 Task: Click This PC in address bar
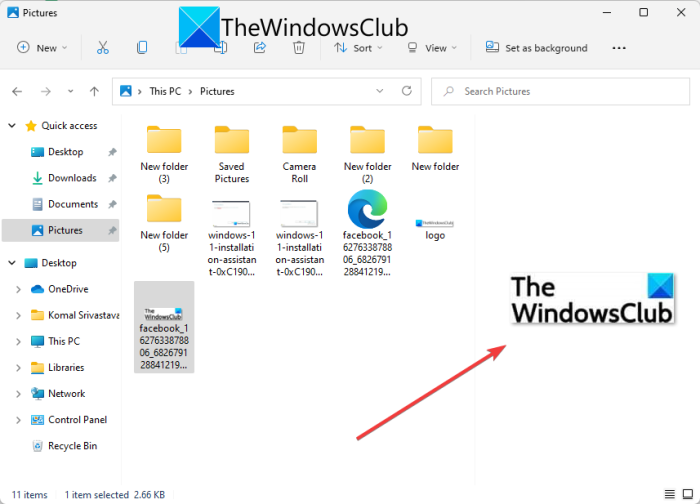(165, 92)
